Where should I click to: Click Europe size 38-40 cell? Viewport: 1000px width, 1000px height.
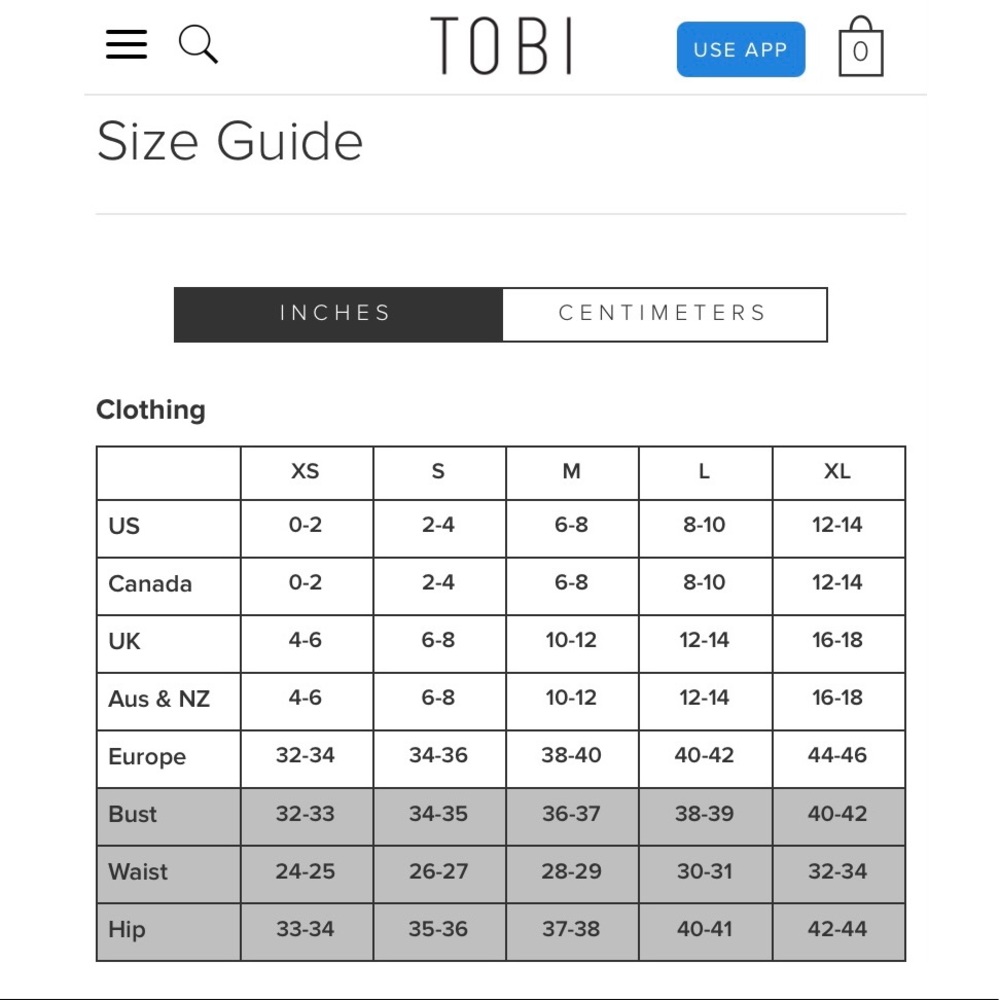(x=571, y=756)
